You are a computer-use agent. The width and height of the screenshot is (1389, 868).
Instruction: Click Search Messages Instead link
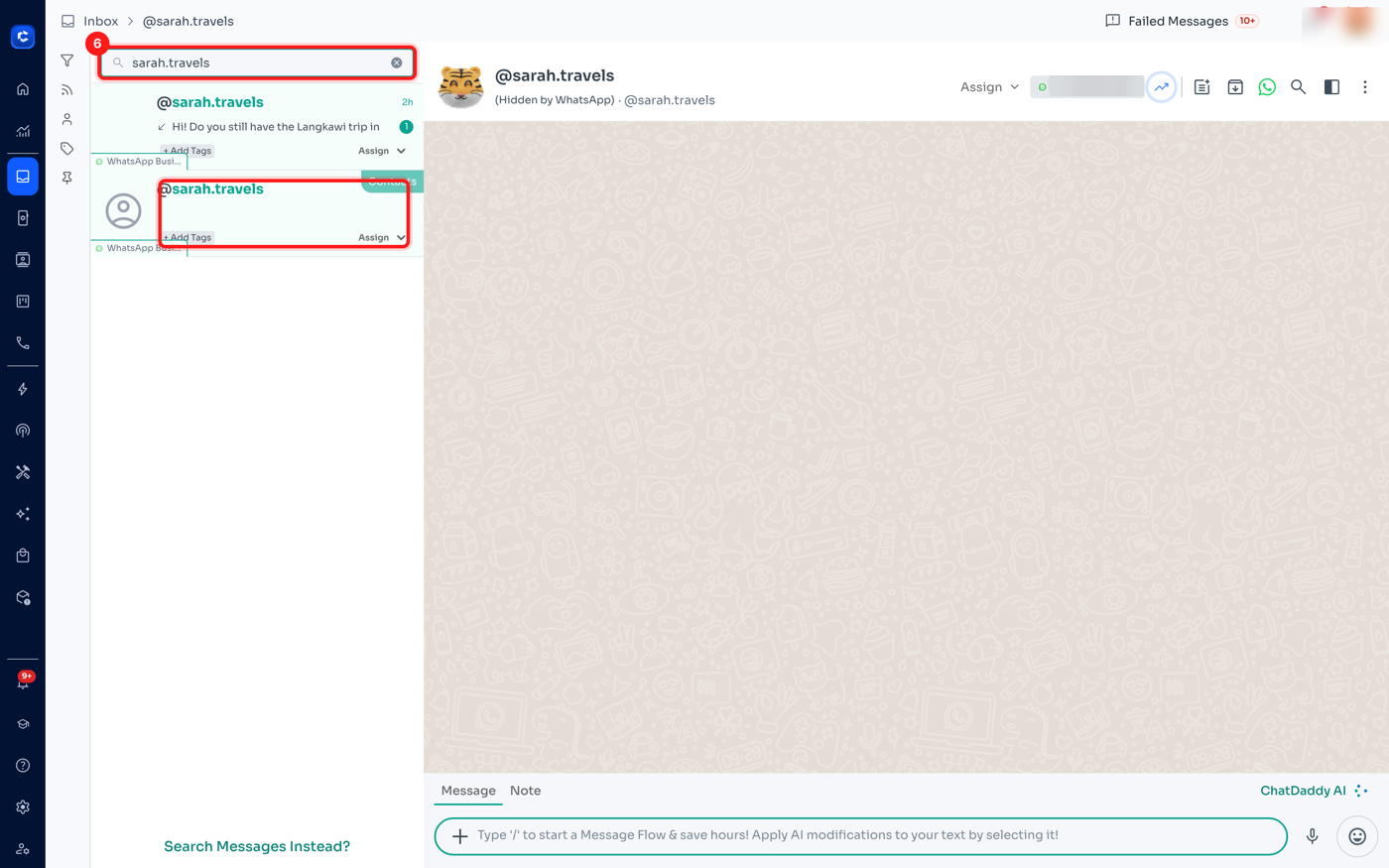pos(257,846)
